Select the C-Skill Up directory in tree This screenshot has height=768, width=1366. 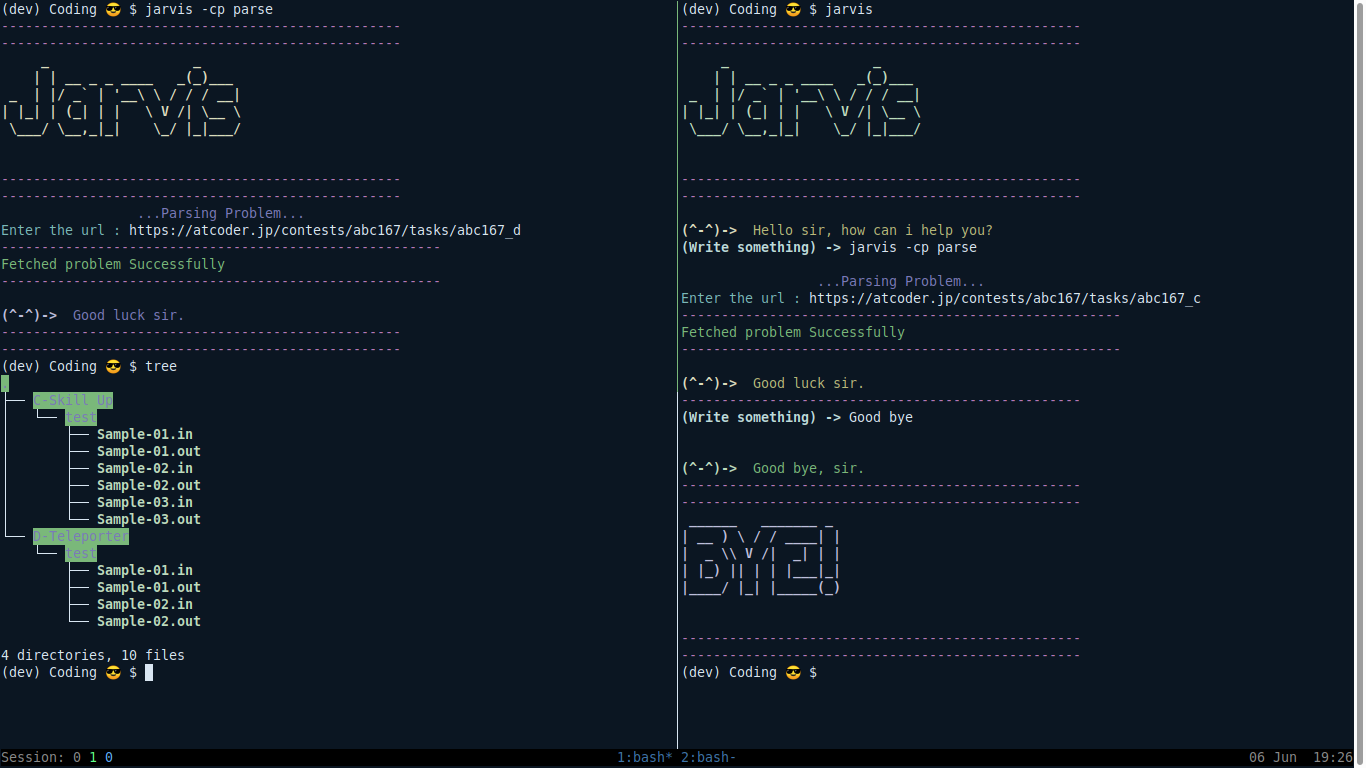(73, 400)
